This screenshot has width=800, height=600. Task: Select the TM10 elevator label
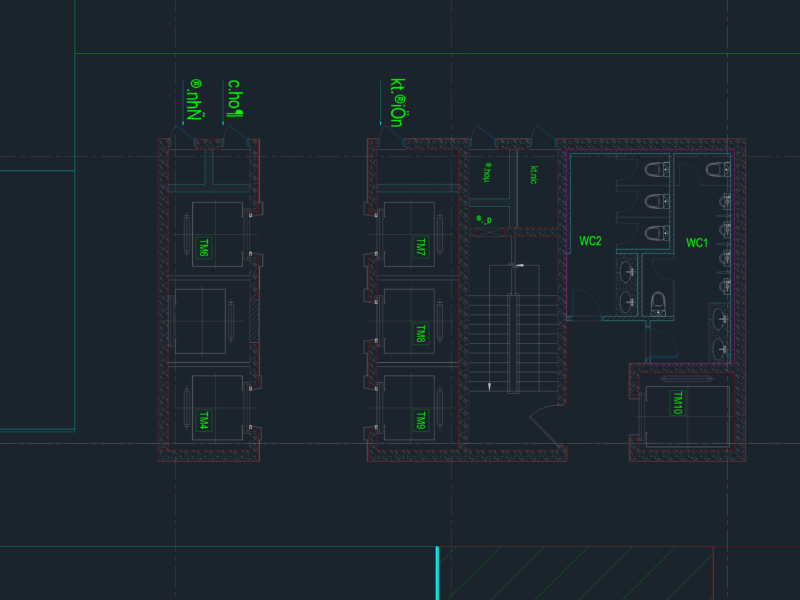pos(677,403)
